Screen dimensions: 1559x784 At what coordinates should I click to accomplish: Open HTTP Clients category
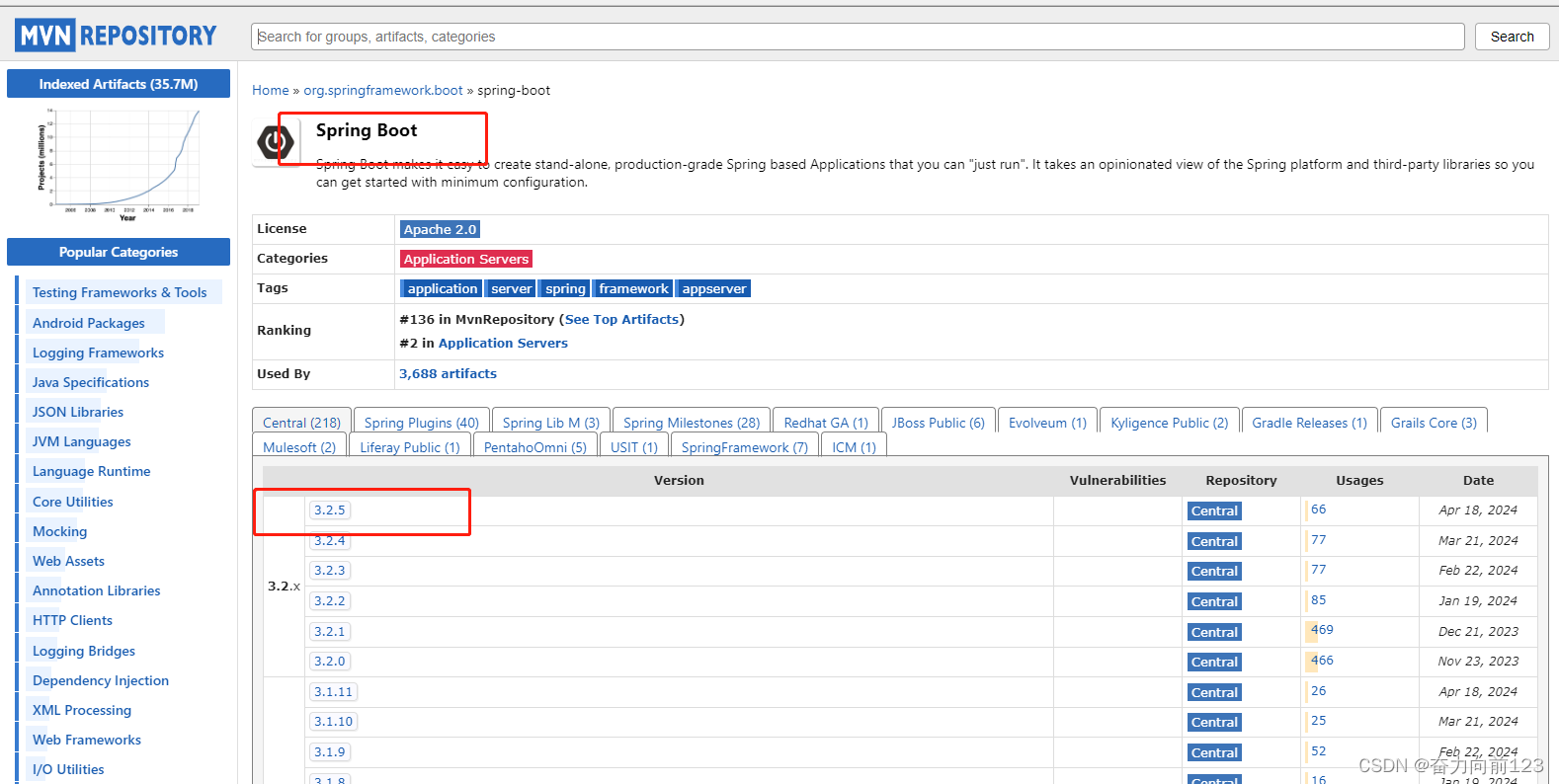(72, 620)
